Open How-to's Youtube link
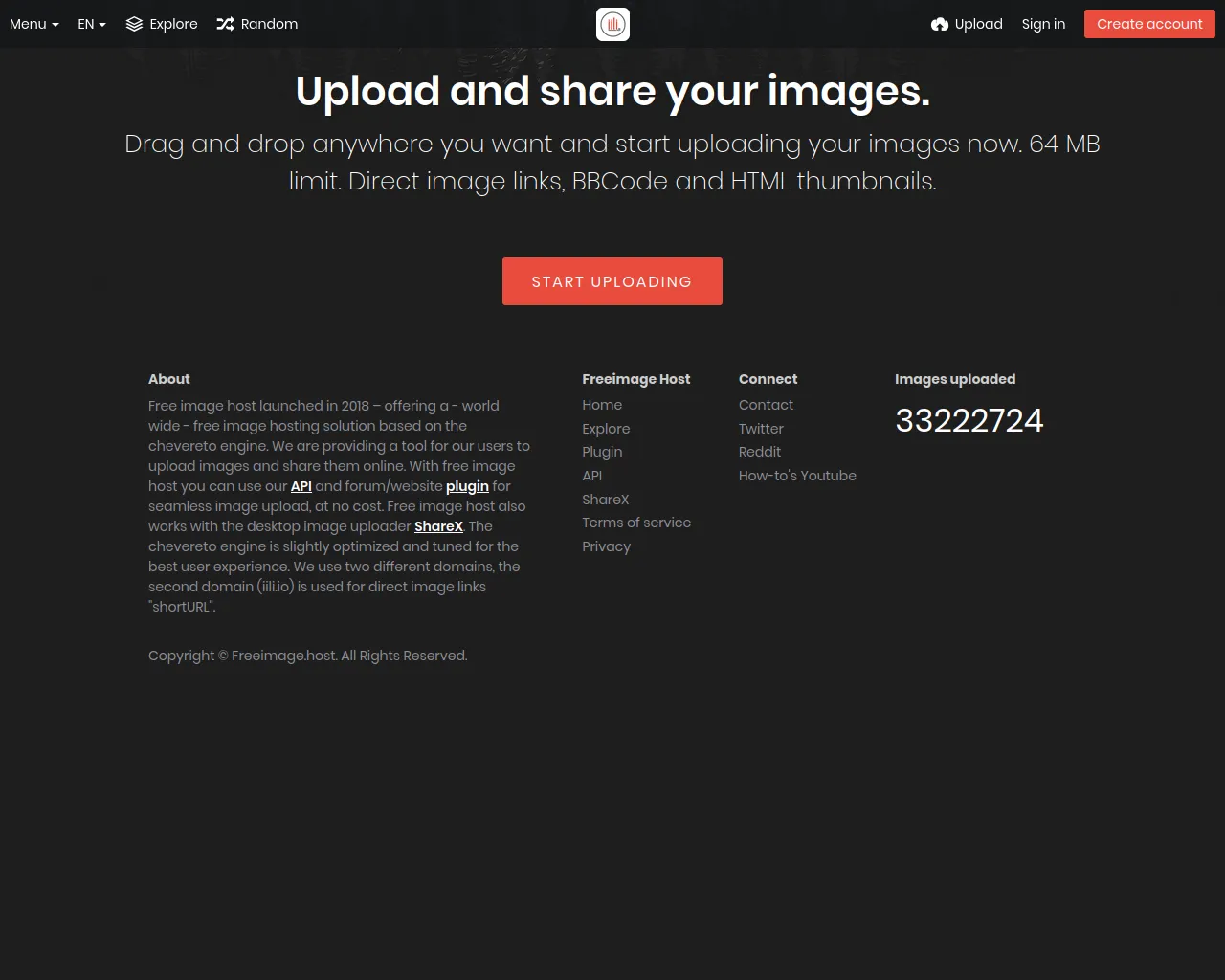The width and height of the screenshot is (1225, 980). pos(797,476)
